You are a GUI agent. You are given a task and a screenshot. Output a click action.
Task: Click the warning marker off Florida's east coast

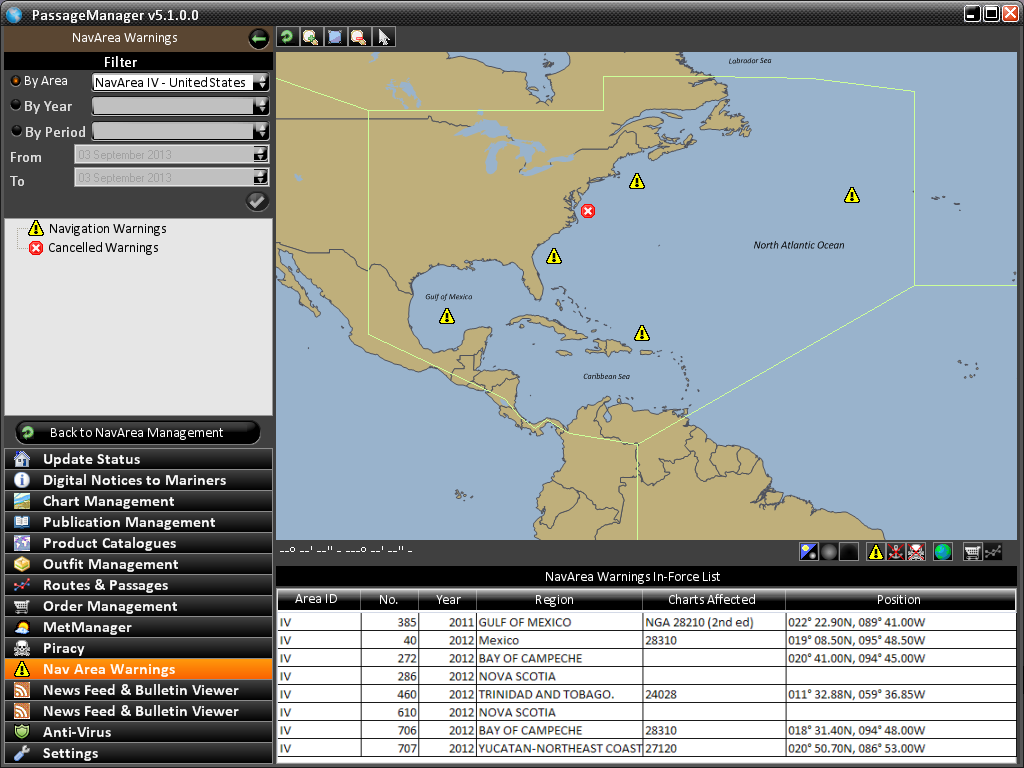(554, 256)
